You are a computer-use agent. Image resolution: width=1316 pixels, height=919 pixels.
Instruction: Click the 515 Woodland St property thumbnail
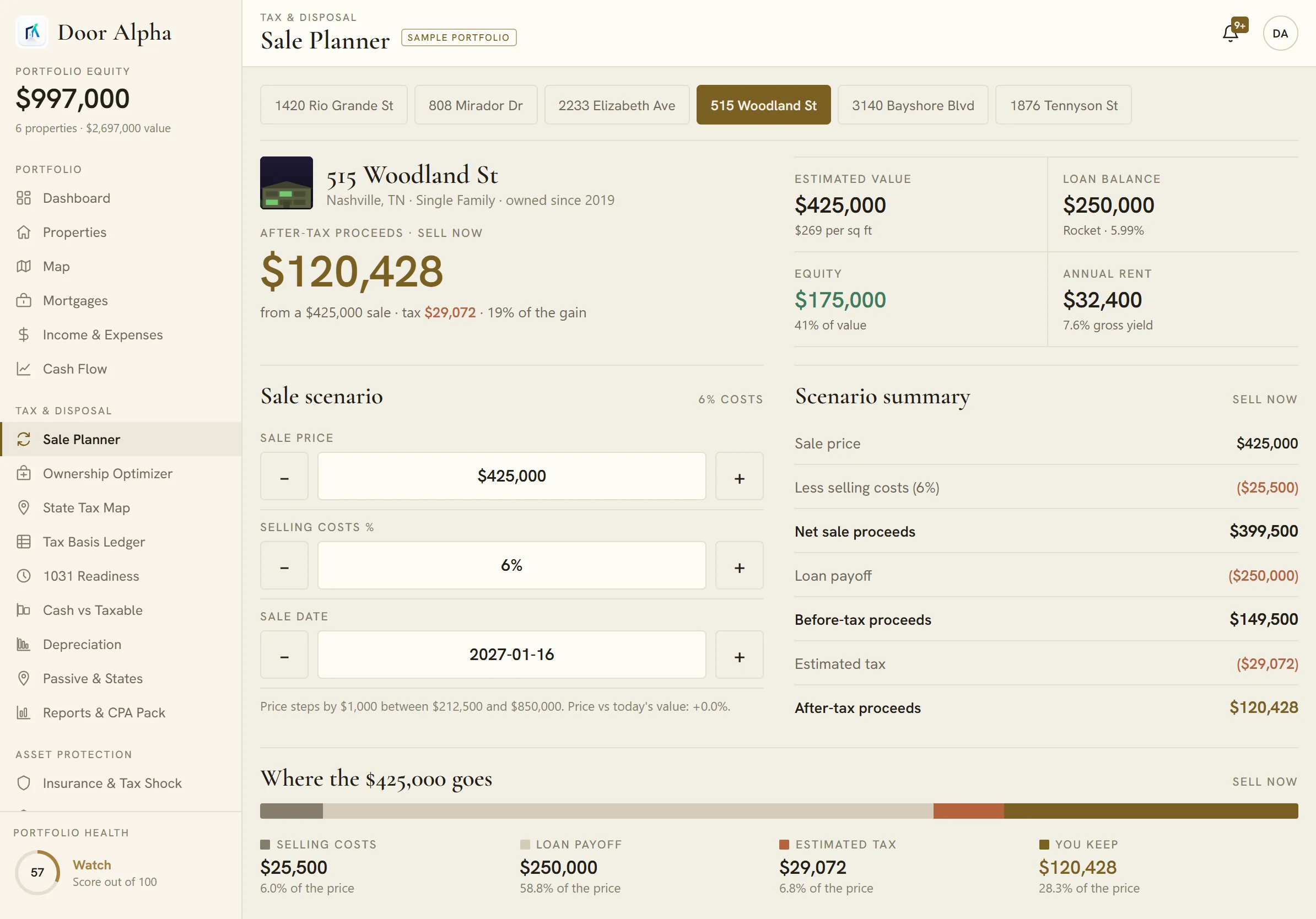click(287, 183)
